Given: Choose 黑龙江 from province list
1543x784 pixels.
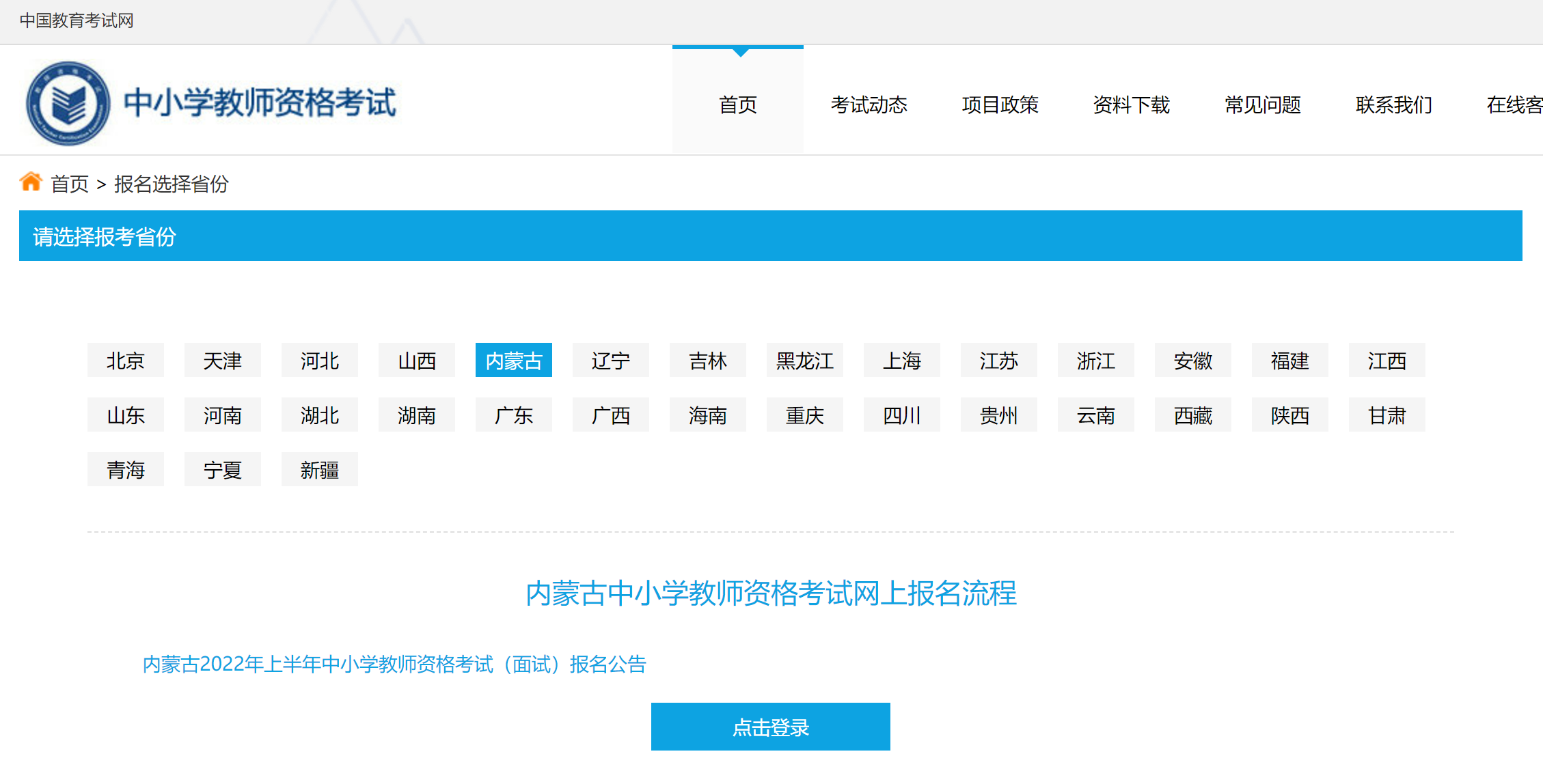Looking at the screenshot, I should pos(804,361).
